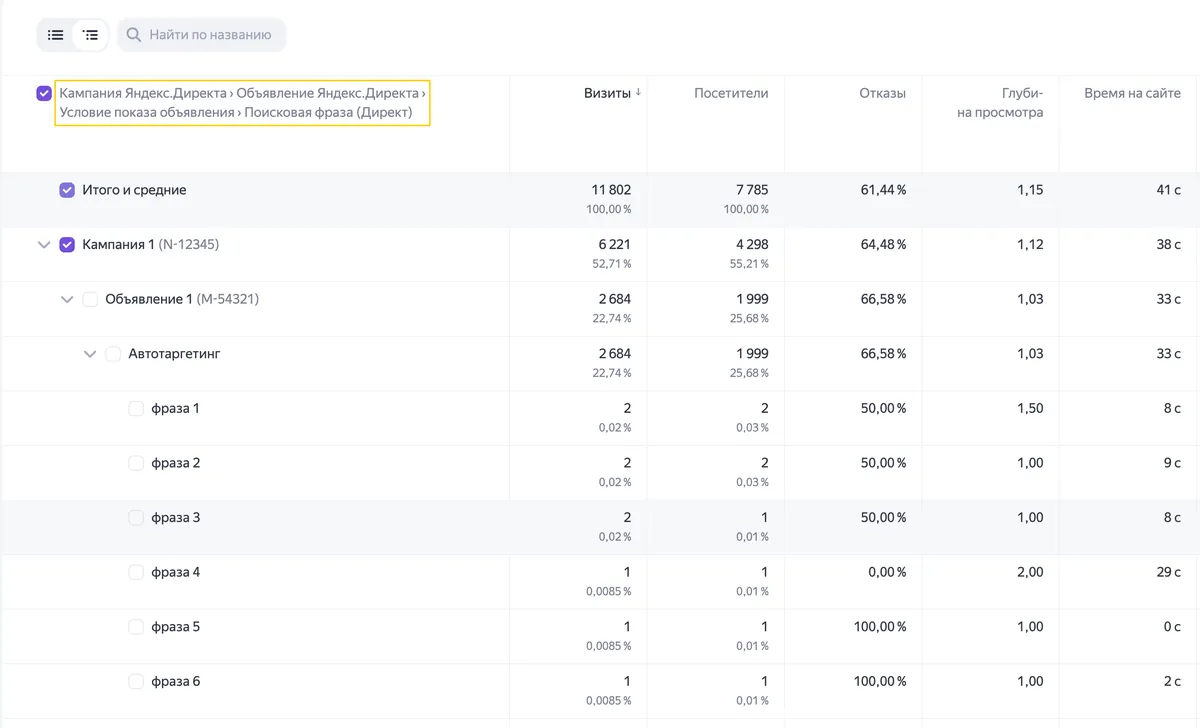Click the Кампания Яндекс.Директа grouping
Viewport: 1200px width, 728px height.
tap(143, 93)
